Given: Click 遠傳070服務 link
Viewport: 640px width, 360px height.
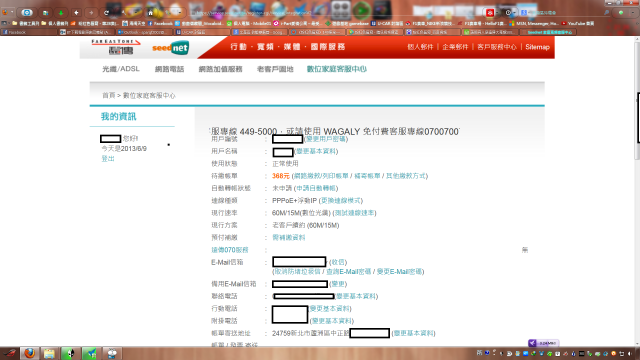Looking at the screenshot, I should 230,249.
